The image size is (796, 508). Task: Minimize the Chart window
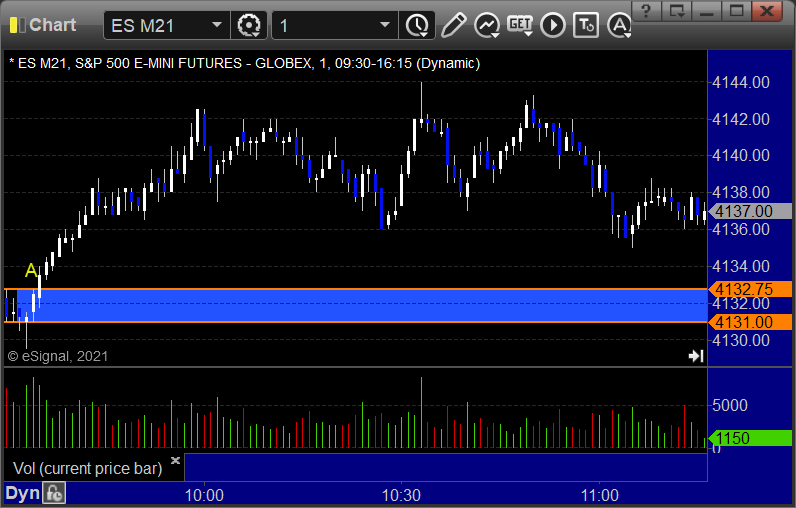point(706,10)
